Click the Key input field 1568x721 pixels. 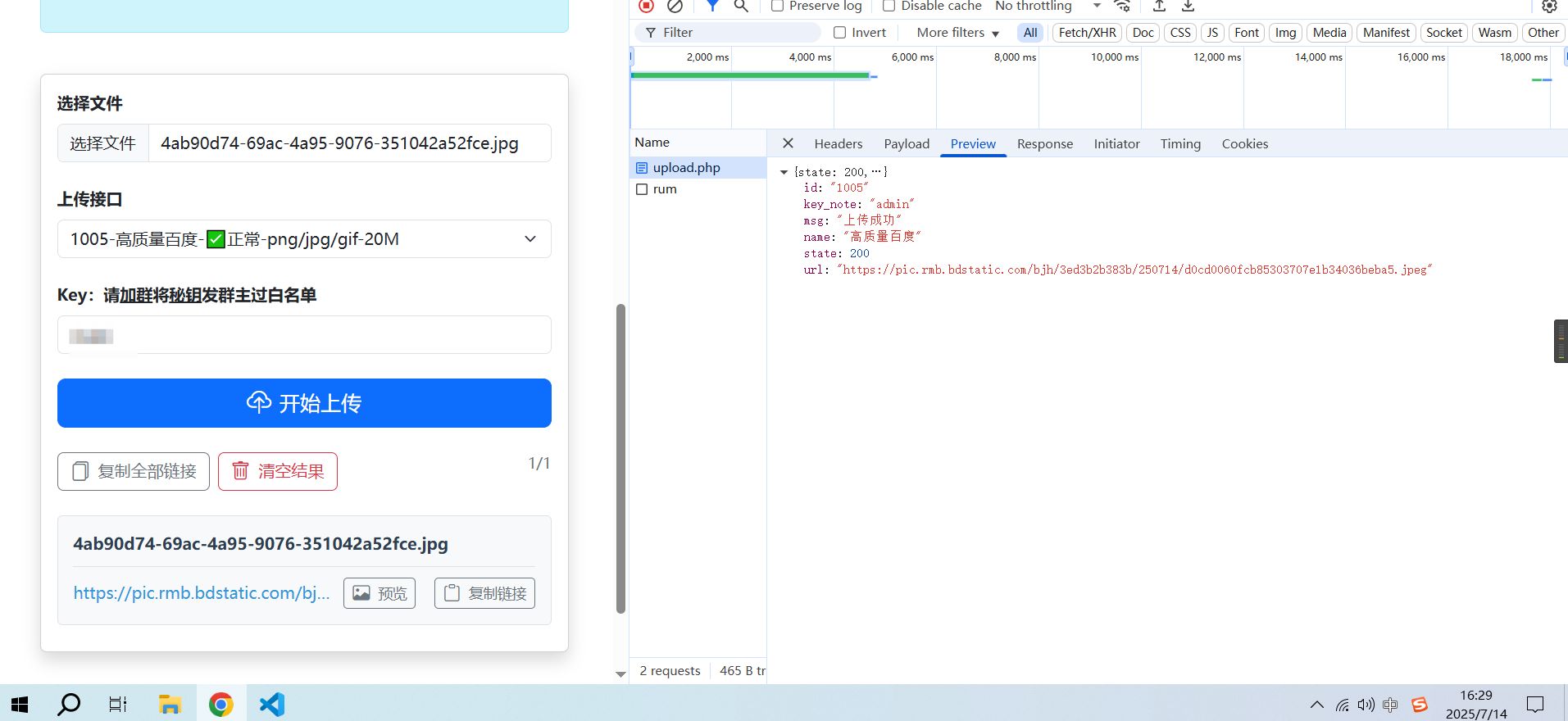click(x=304, y=335)
